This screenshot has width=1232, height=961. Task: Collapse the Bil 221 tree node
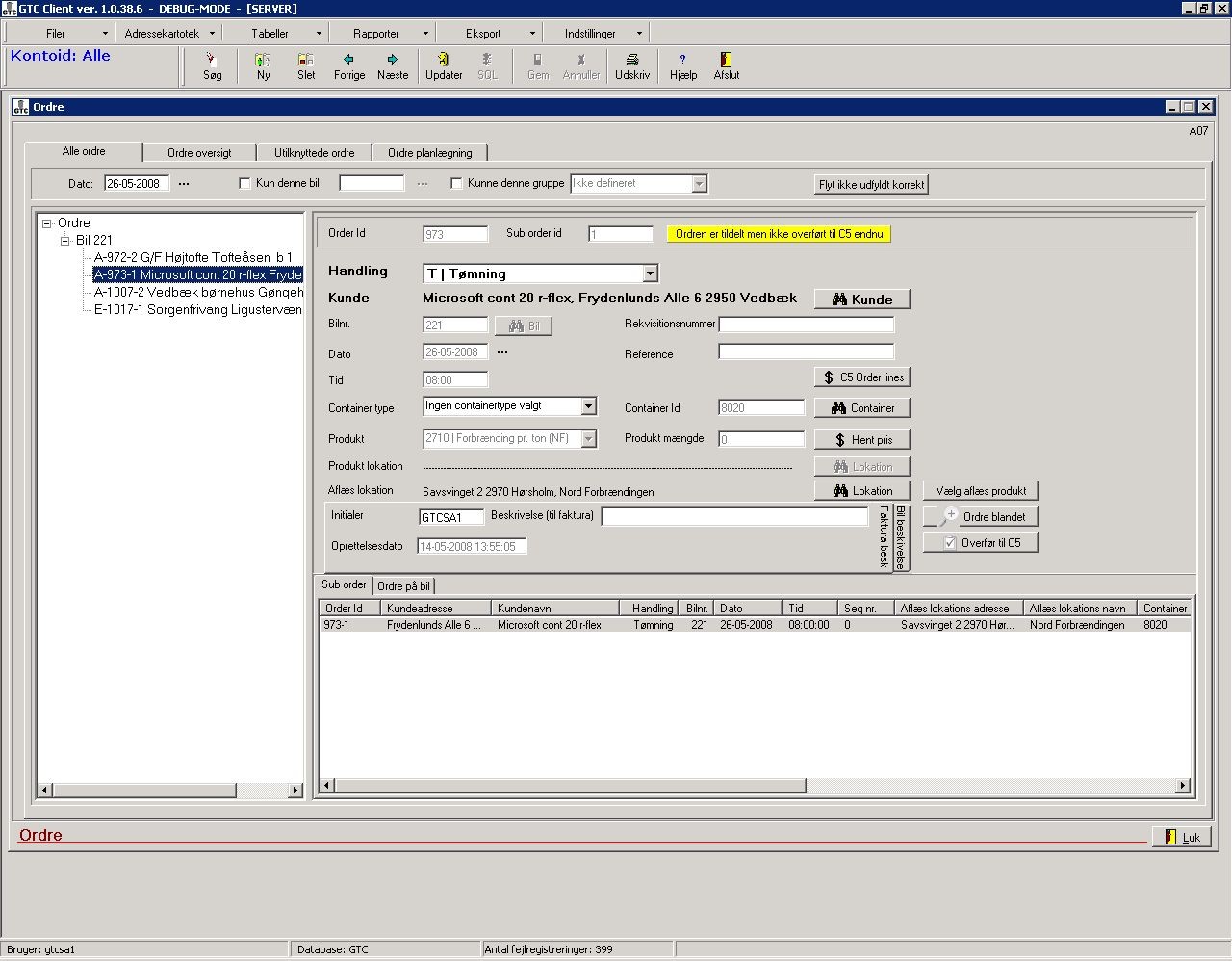pyautogui.click(x=65, y=241)
